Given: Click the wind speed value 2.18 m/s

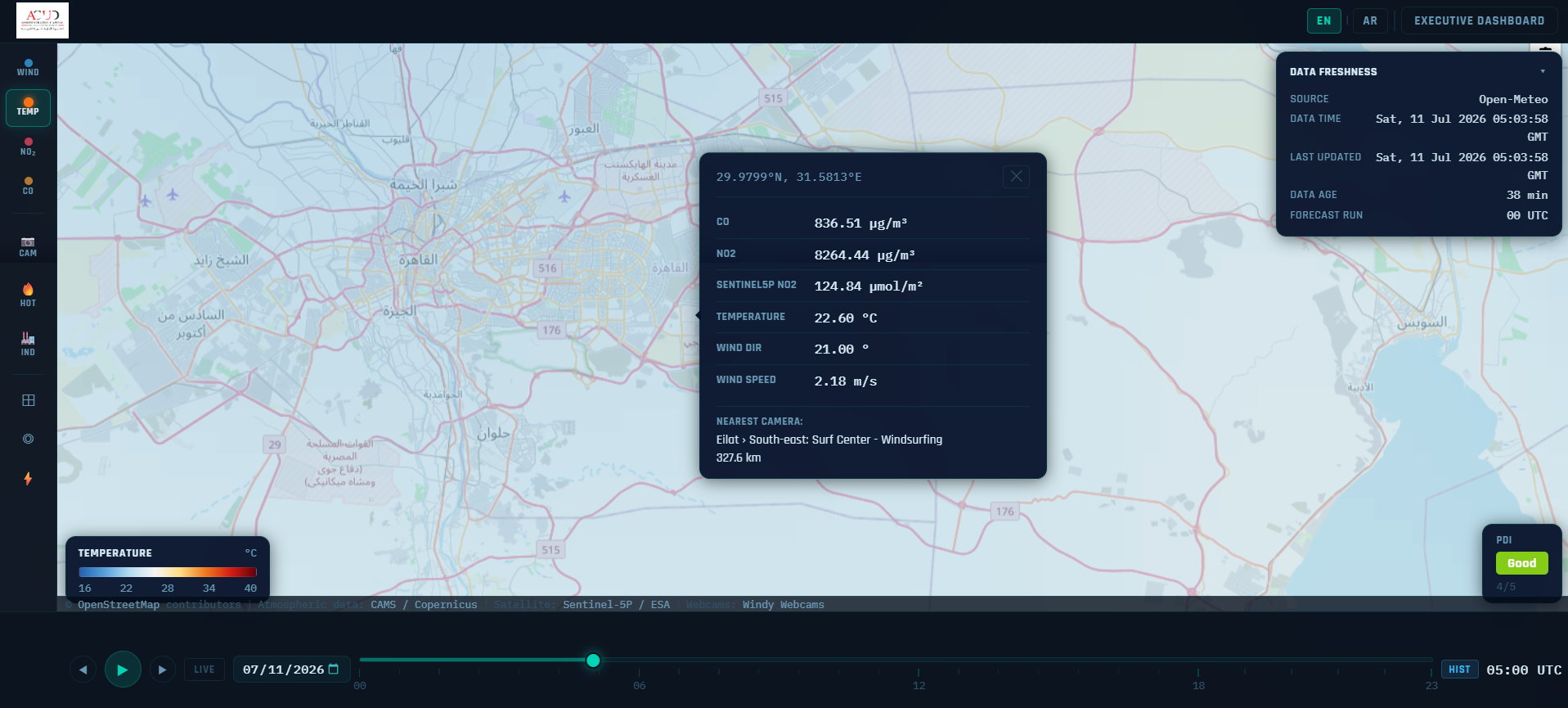Looking at the screenshot, I should [x=846, y=381].
